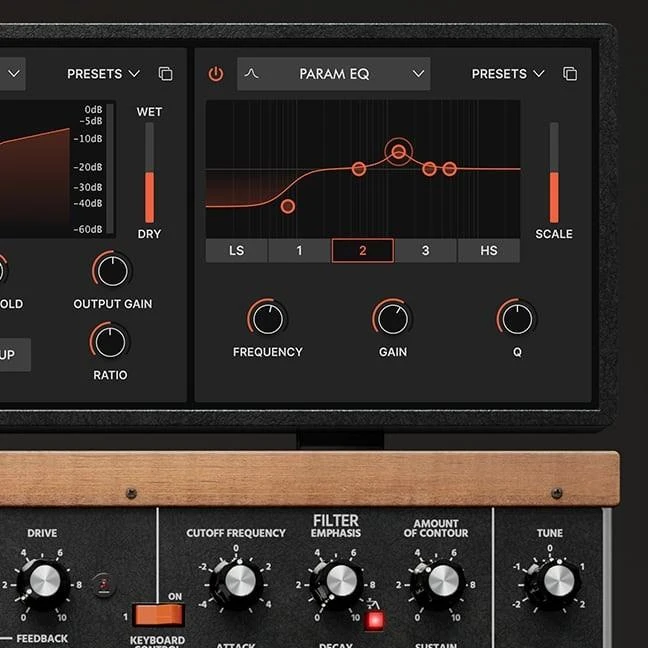648x648 pixels.
Task: Expand the compressor effect type dropdown chevron
Action: [14, 74]
